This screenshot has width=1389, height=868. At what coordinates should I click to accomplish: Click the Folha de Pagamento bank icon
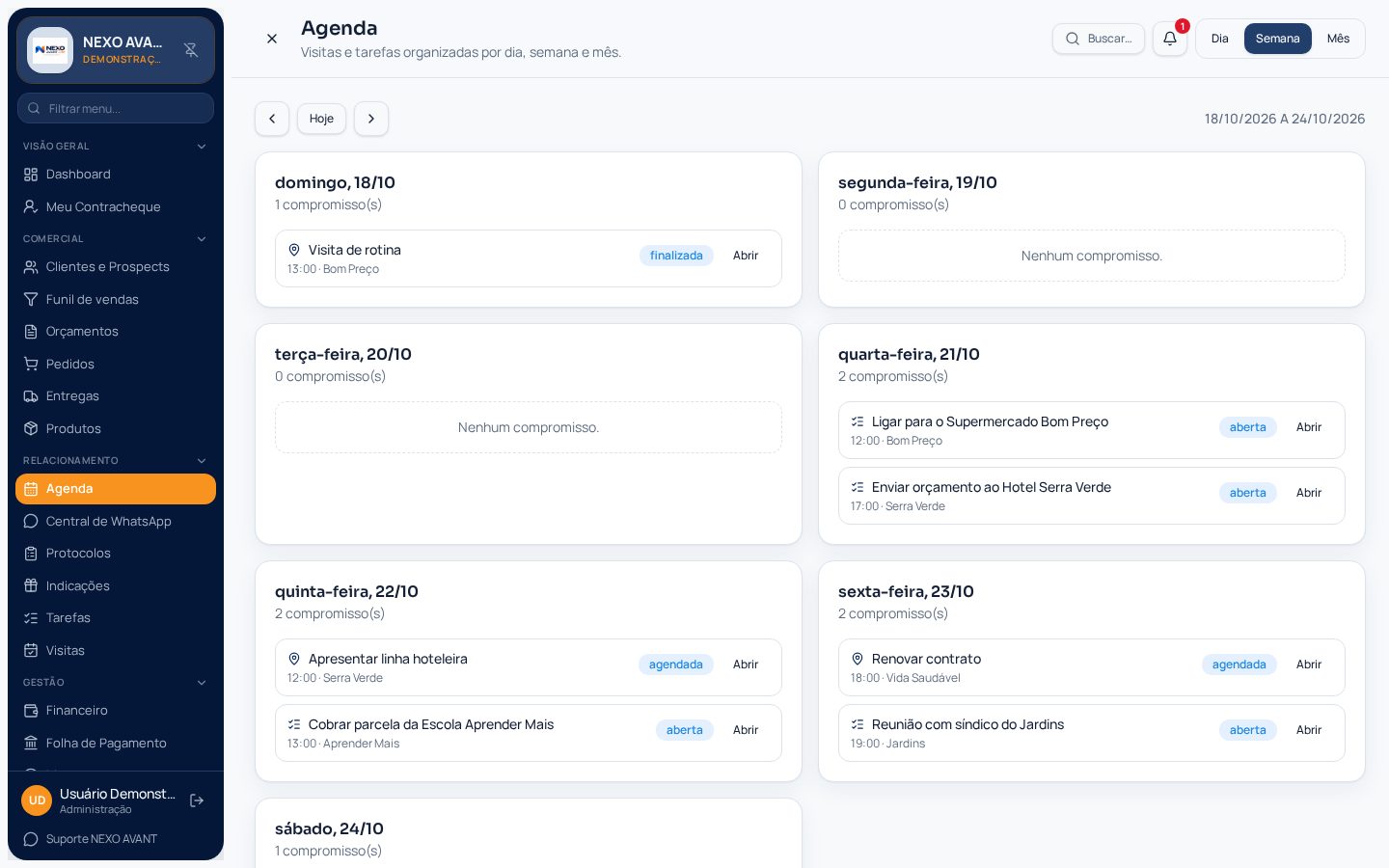pos(31,743)
